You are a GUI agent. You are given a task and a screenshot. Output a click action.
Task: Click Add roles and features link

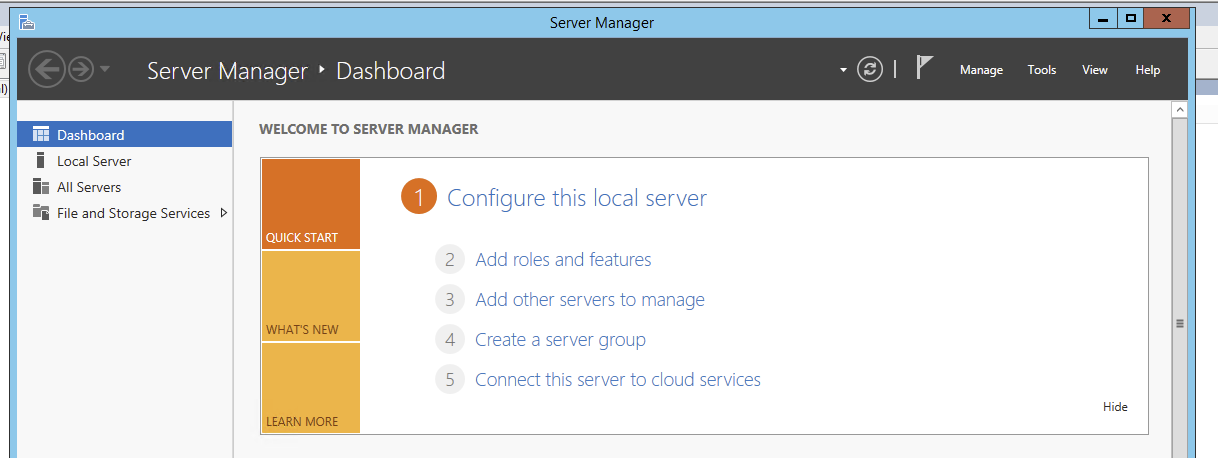(563, 260)
